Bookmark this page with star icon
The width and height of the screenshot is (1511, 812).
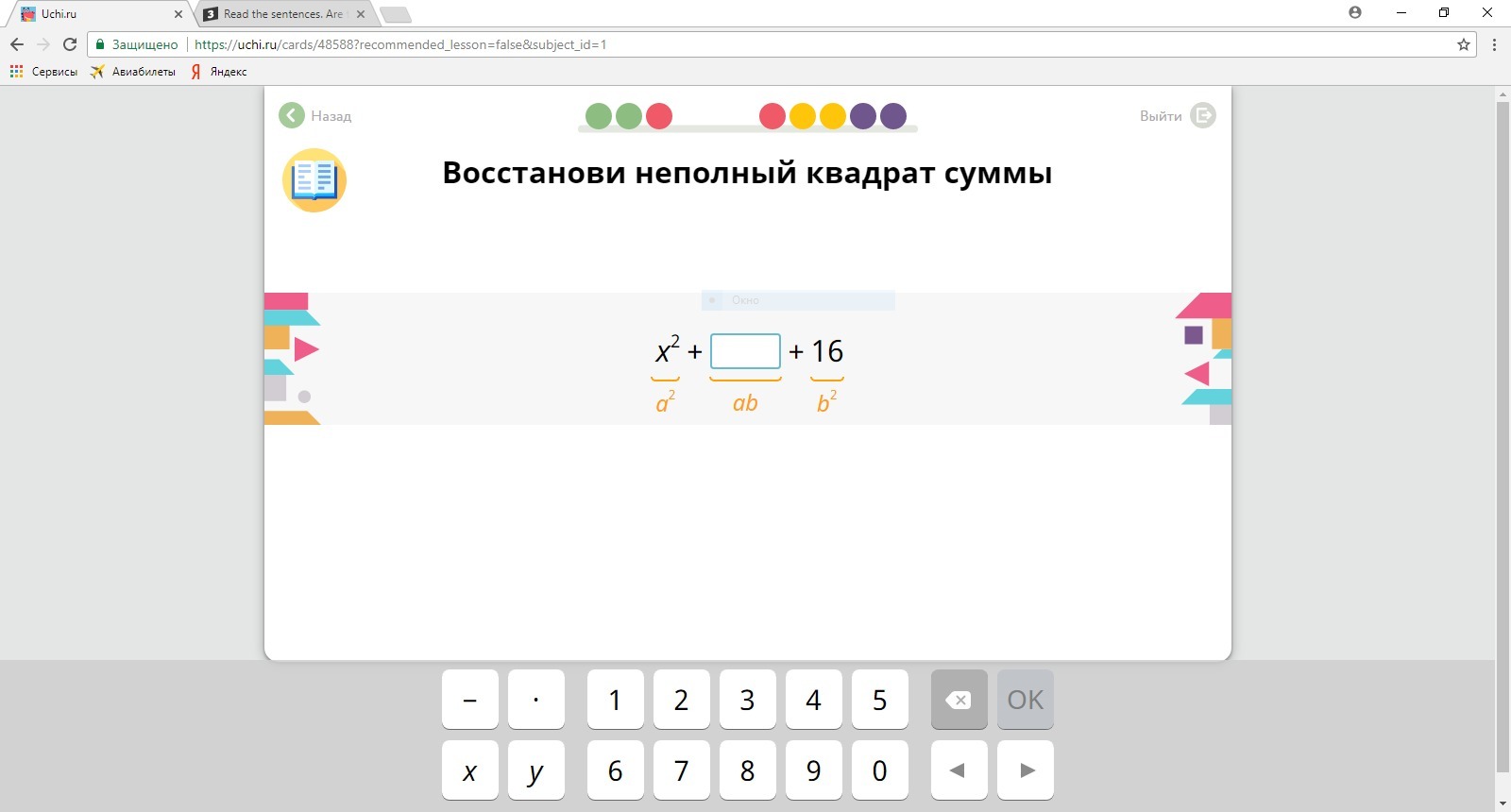(1463, 44)
